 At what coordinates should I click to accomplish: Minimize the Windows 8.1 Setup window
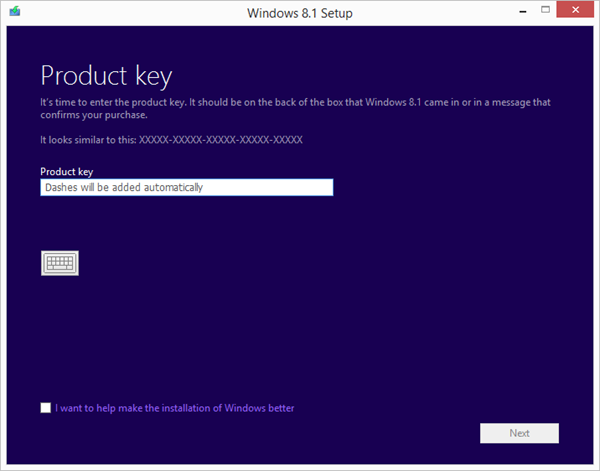(x=516, y=12)
